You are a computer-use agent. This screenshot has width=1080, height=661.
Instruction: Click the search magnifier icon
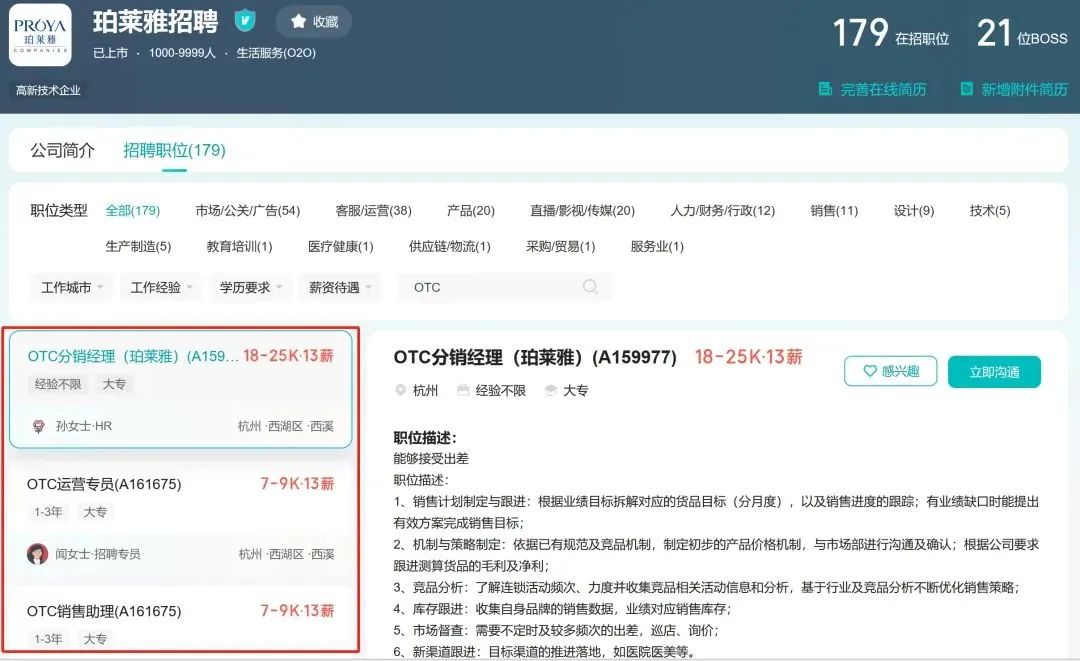point(590,286)
